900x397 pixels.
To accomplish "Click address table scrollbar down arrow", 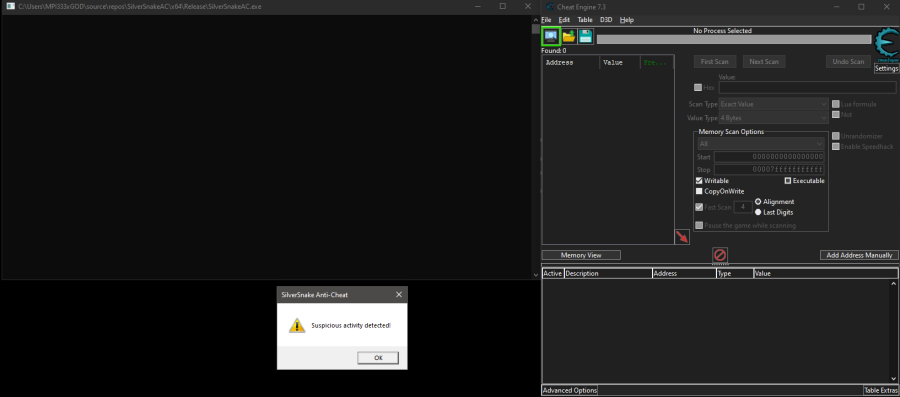I will coord(894,379).
